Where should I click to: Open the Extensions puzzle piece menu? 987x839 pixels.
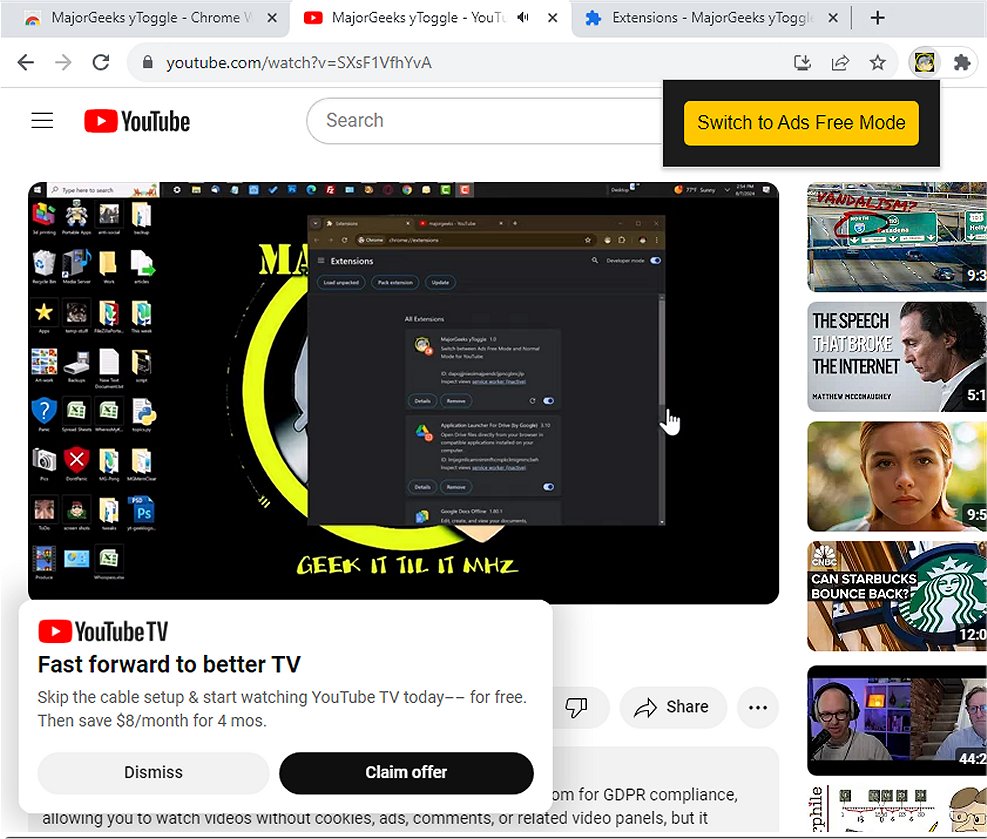[x=962, y=62]
